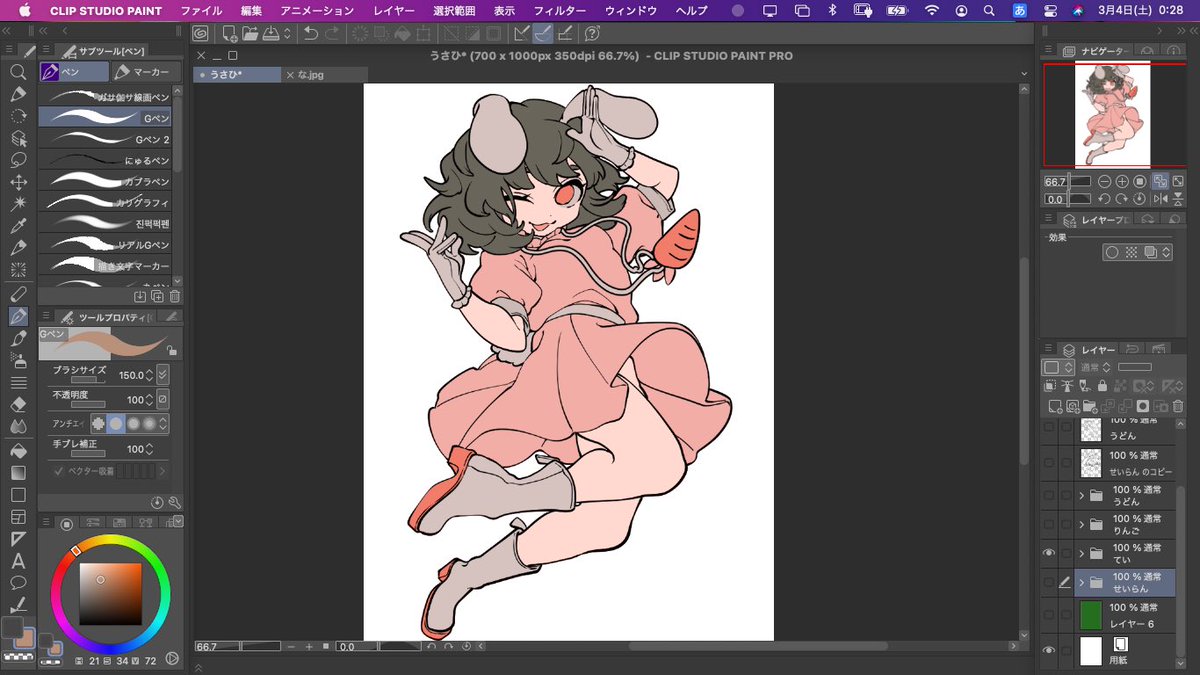Expand the りんご layer folder
The image size is (1200, 675).
[1081, 524]
